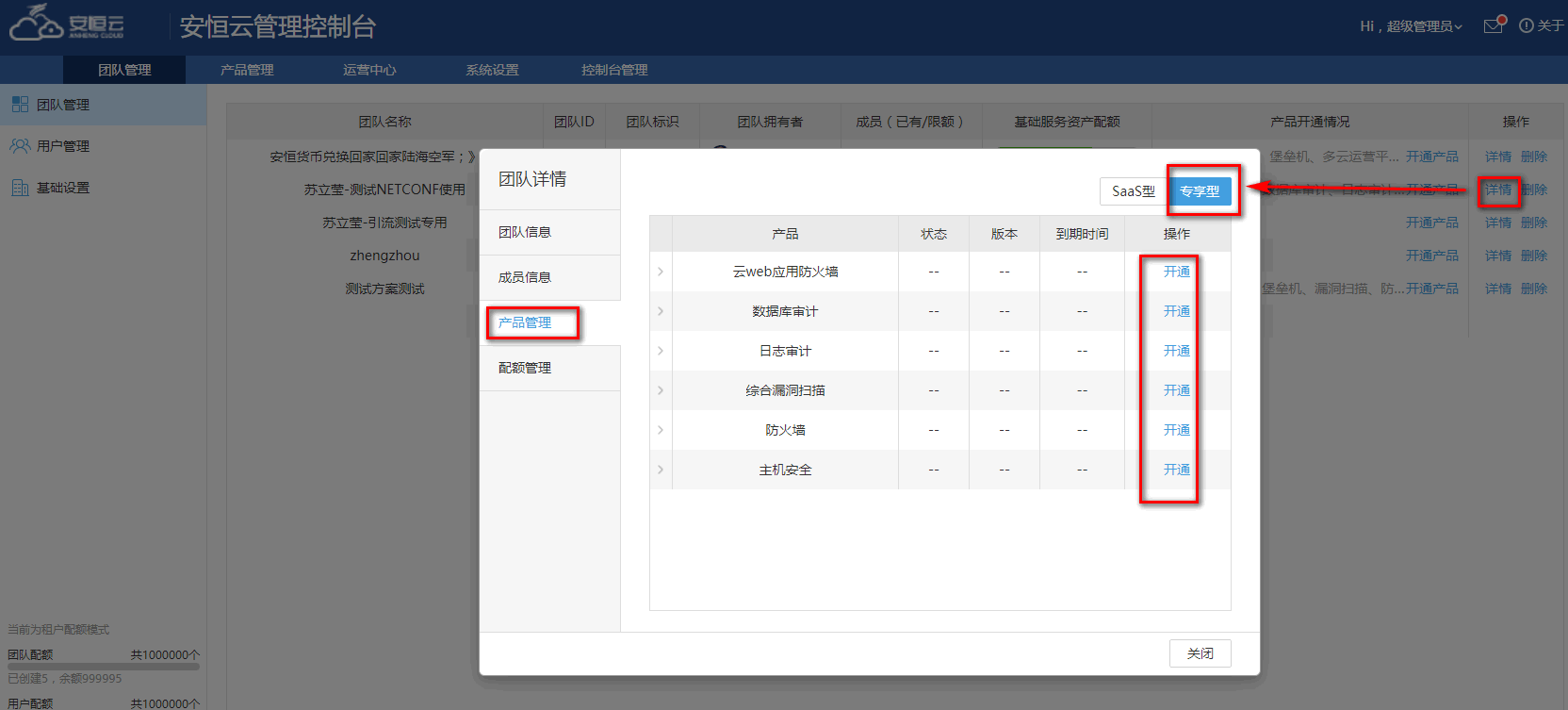Switch to the SaaS型 product type
The height and width of the screenshot is (710, 1568).
(x=1134, y=191)
